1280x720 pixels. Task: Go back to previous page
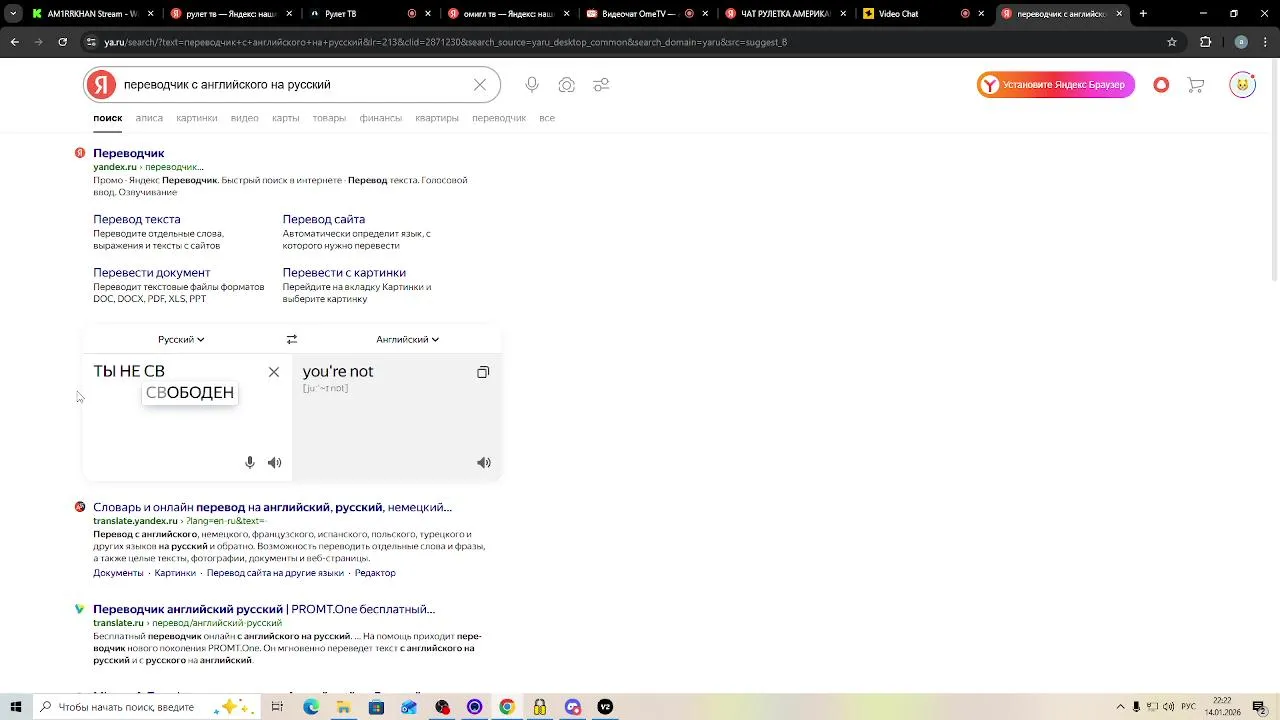[14, 42]
